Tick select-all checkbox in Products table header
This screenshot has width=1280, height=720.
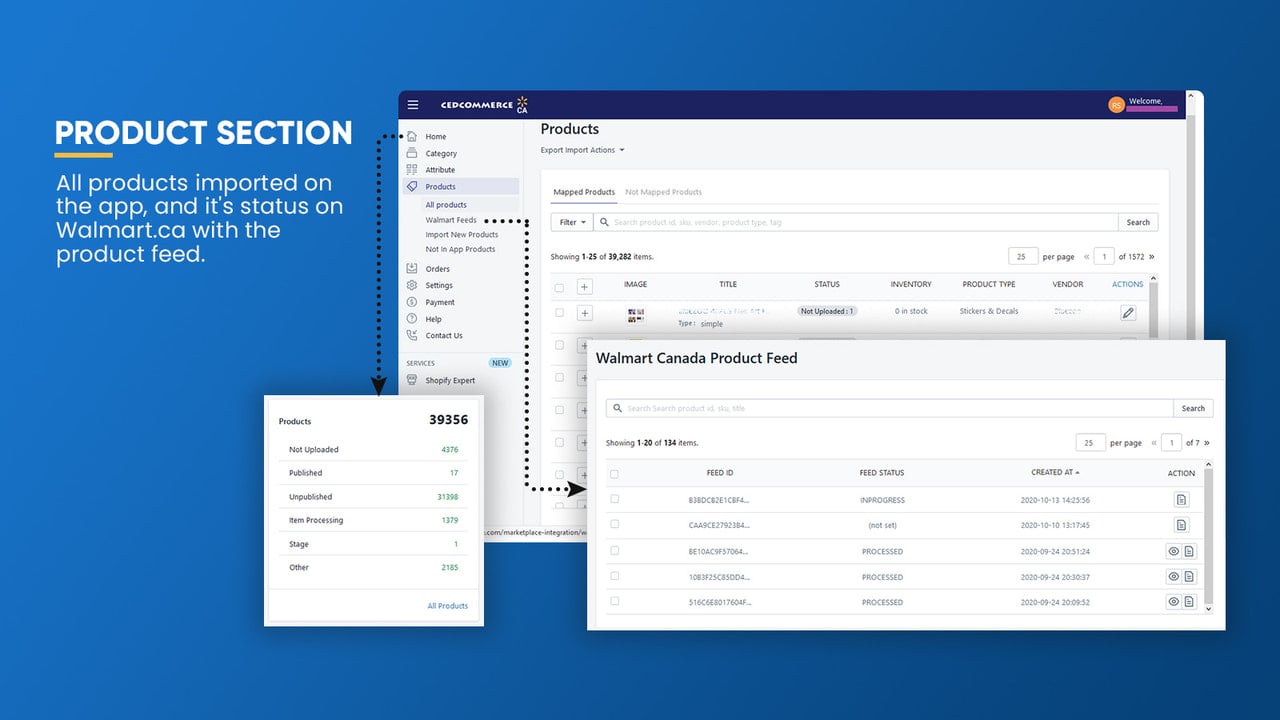[x=559, y=288]
